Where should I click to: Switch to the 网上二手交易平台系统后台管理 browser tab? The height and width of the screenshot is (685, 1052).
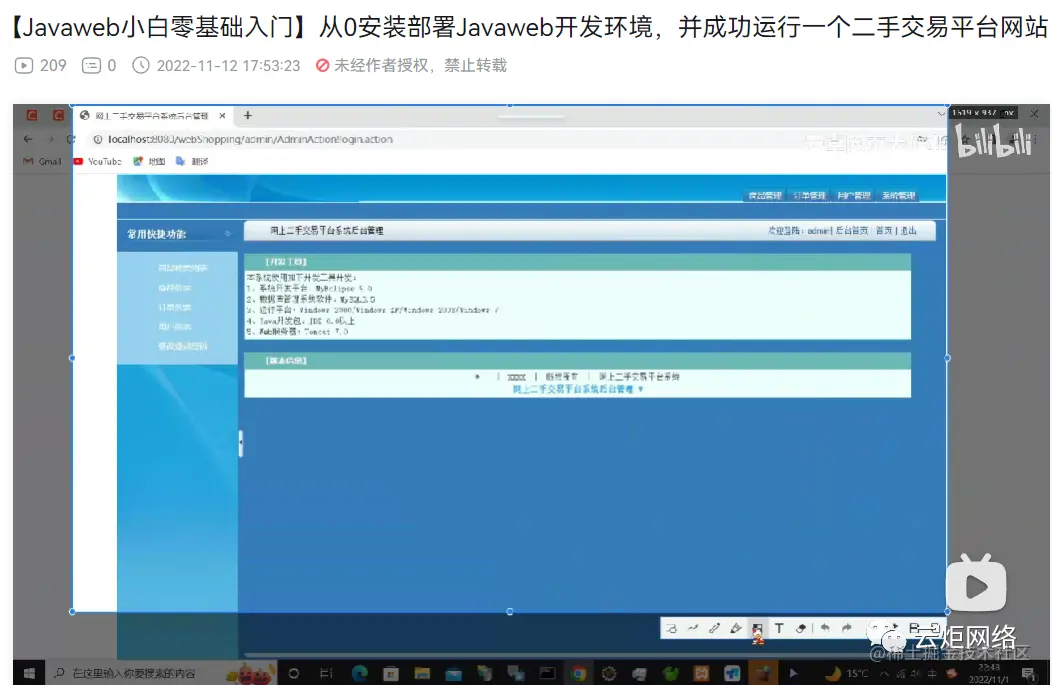point(150,114)
